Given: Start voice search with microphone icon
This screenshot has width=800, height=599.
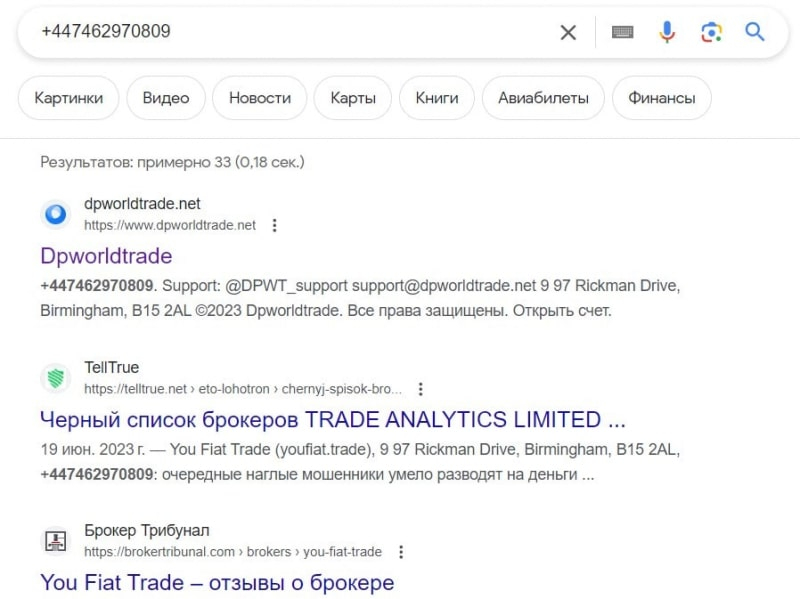Looking at the screenshot, I should coord(667,32).
